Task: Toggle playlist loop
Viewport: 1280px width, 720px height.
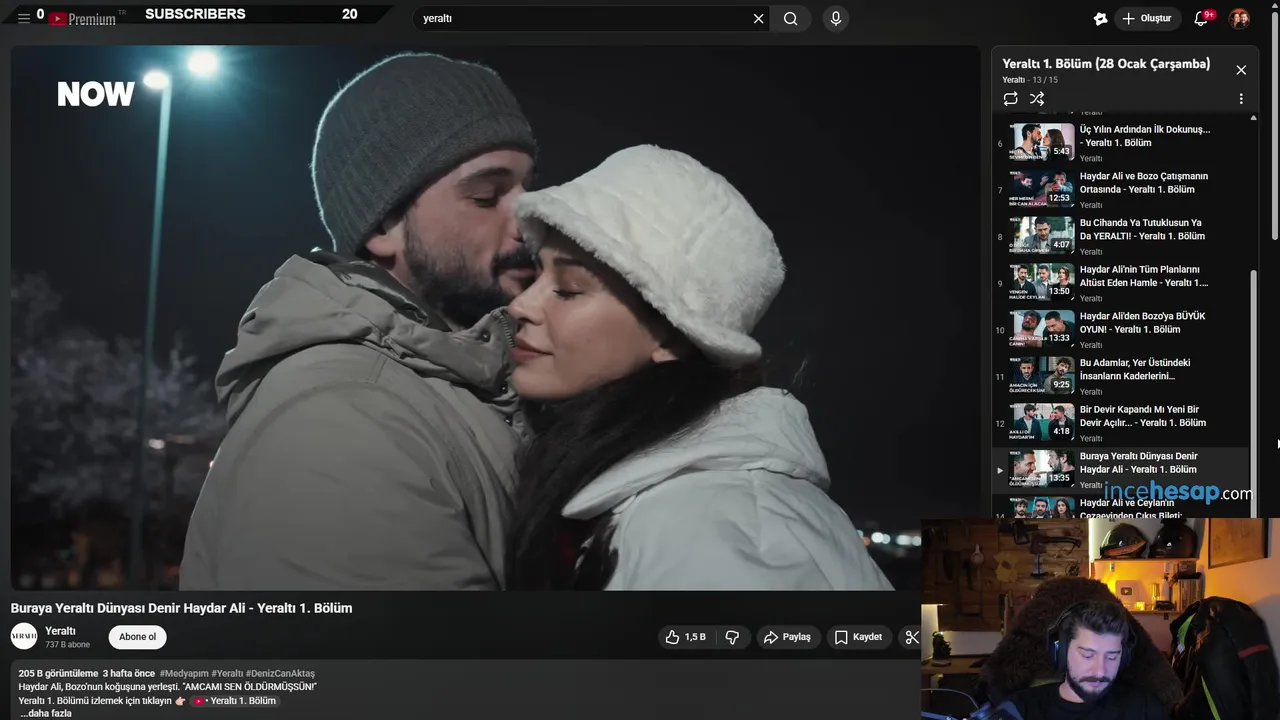Action: tap(1011, 99)
